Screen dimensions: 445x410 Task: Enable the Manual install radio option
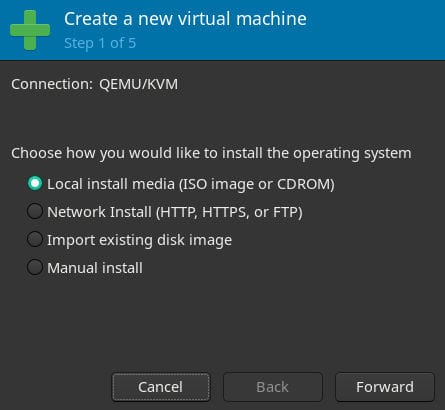pos(35,267)
